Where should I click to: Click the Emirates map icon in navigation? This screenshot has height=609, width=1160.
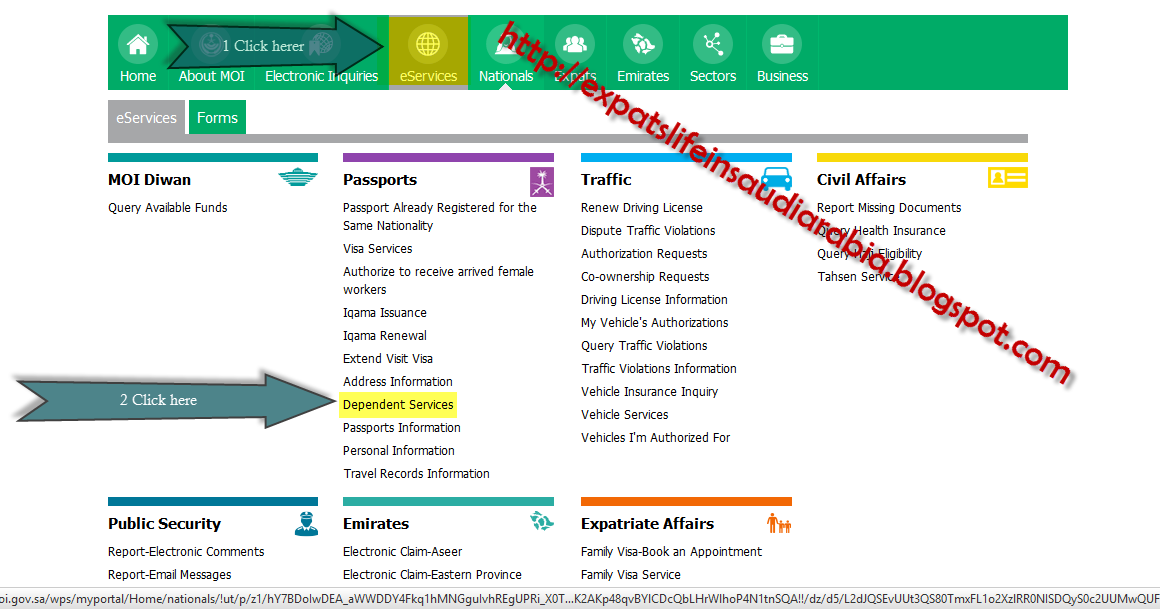click(x=642, y=44)
